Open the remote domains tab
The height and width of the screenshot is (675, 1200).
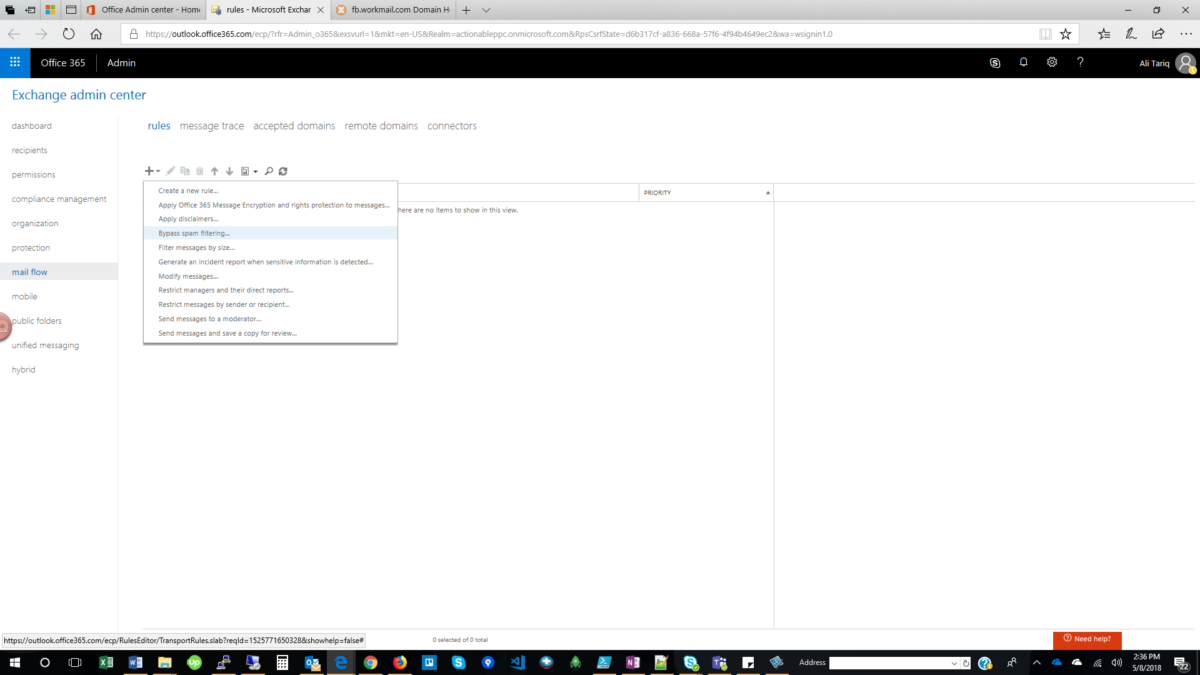click(381, 126)
